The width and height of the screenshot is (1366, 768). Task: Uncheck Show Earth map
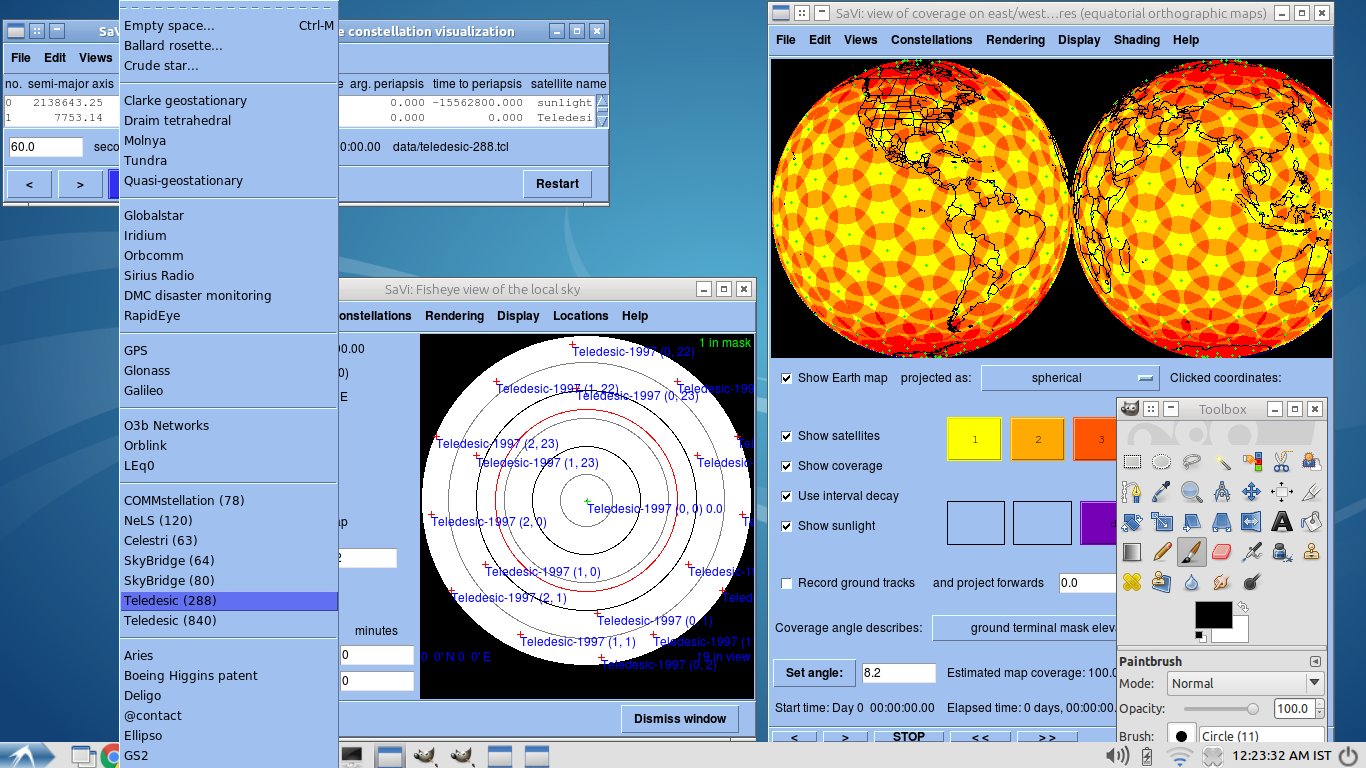coord(787,378)
